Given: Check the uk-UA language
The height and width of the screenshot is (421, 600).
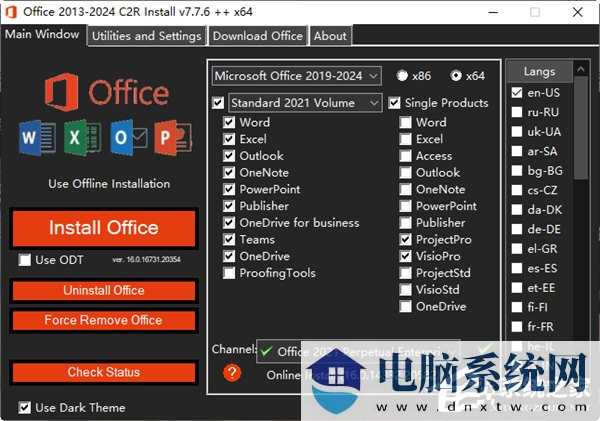Looking at the screenshot, I should click(517, 132).
